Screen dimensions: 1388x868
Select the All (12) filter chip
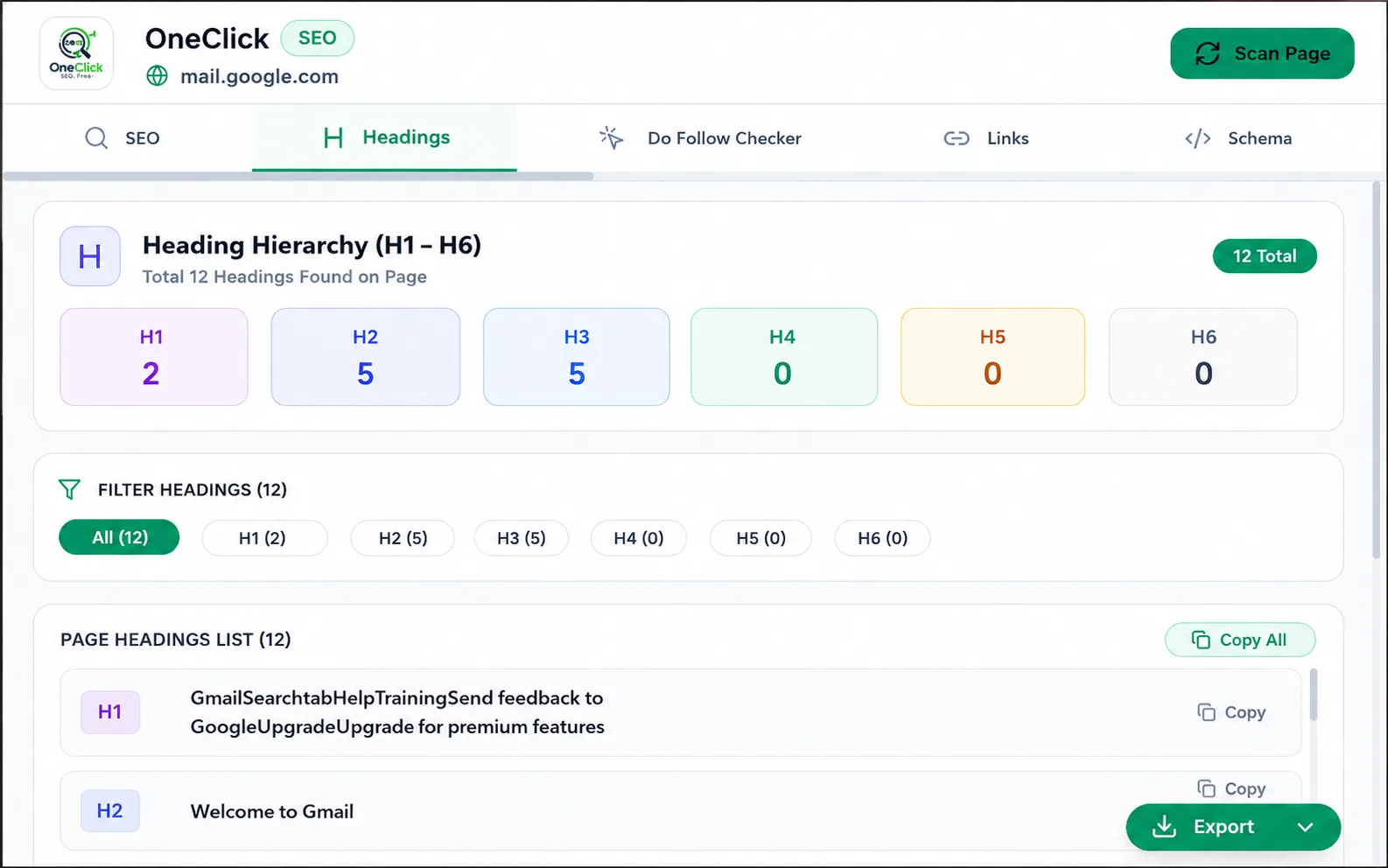[x=119, y=537]
